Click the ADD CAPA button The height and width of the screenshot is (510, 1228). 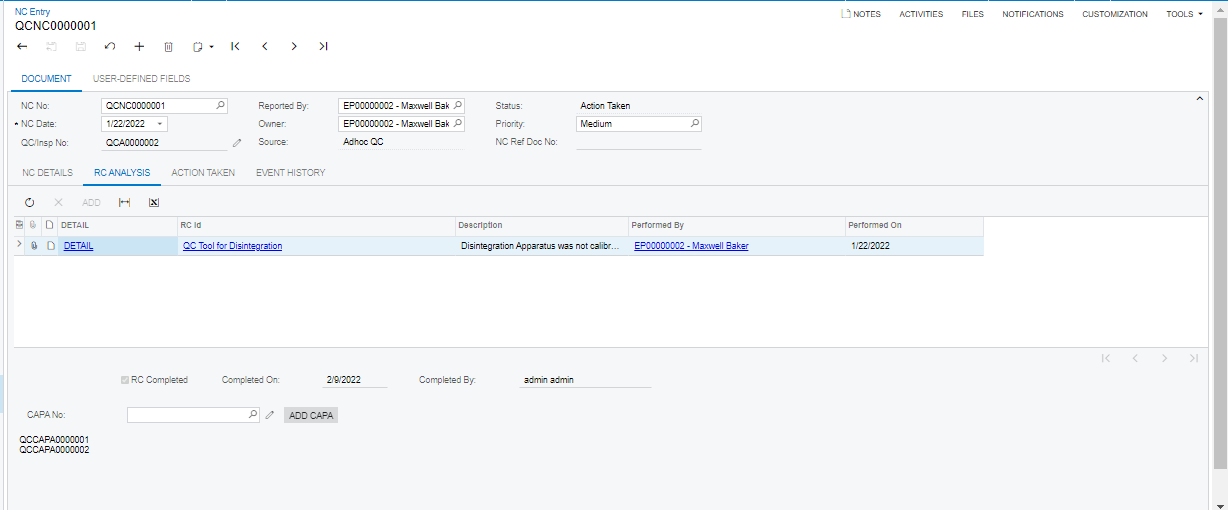click(311, 415)
